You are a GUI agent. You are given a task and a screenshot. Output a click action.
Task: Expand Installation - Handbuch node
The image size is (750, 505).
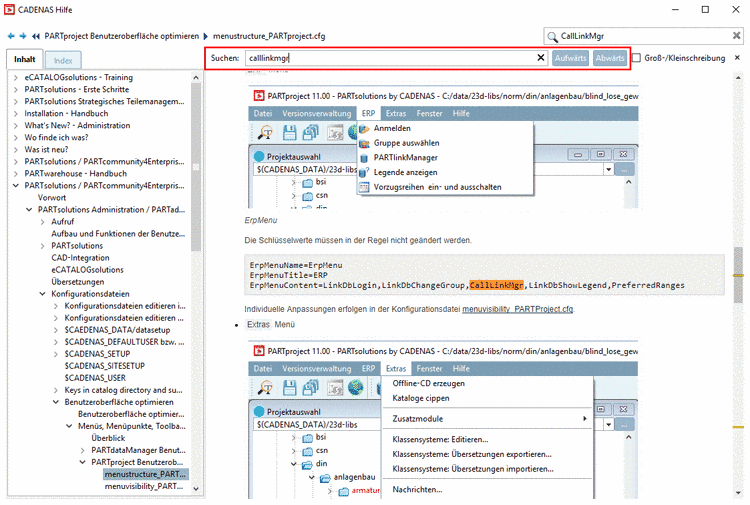pos(16,113)
